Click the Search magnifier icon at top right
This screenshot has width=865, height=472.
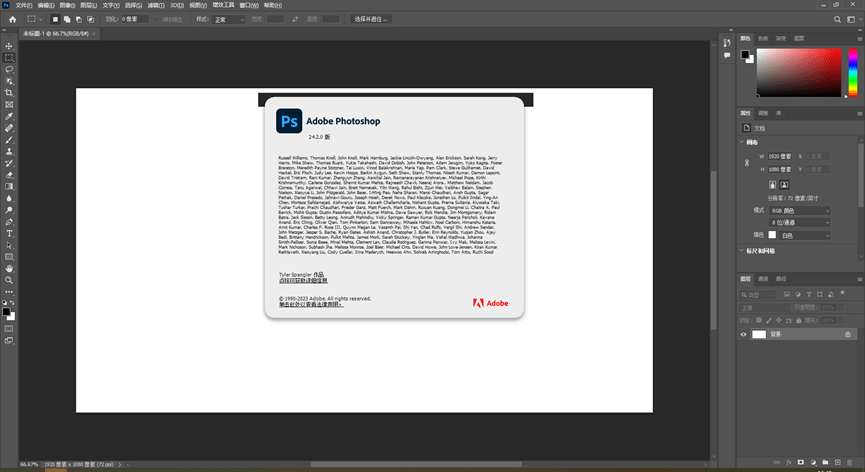tap(837, 19)
